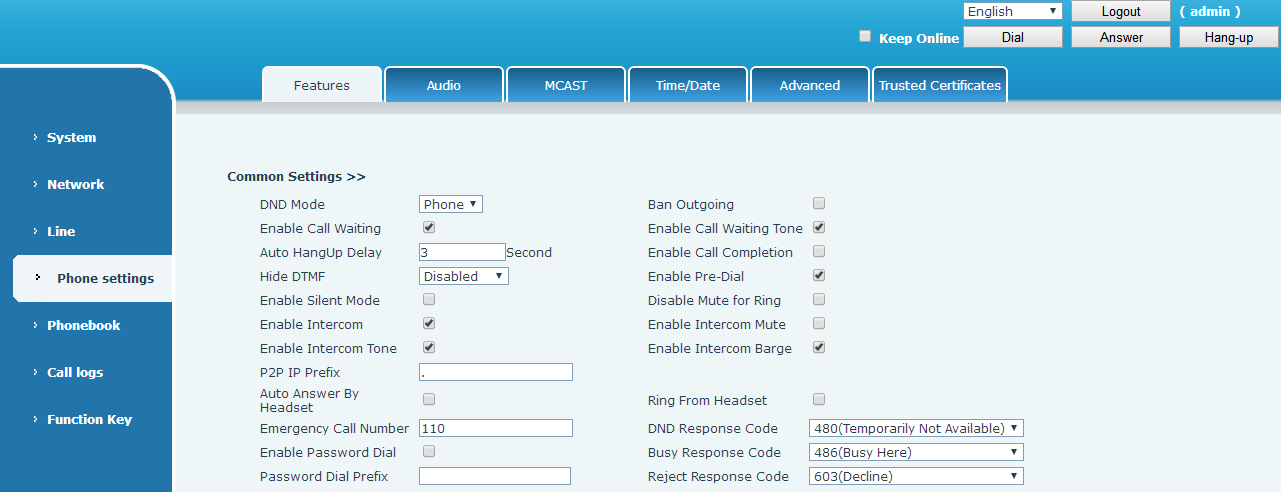Click the Logout button
The width and height of the screenshot is (1281, 492).
pos(1120,12)
